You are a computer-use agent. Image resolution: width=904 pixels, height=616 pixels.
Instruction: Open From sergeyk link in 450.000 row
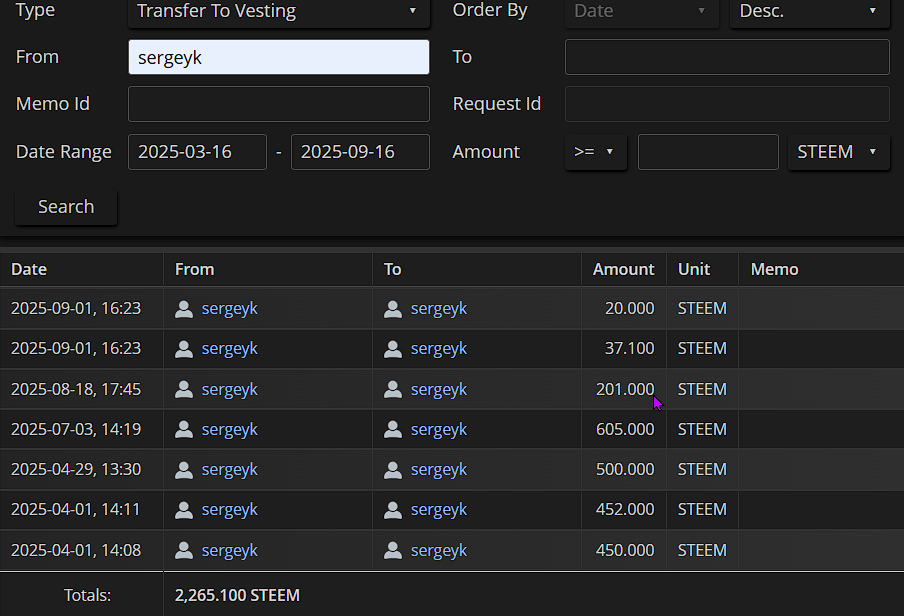(x=229, y=551)
